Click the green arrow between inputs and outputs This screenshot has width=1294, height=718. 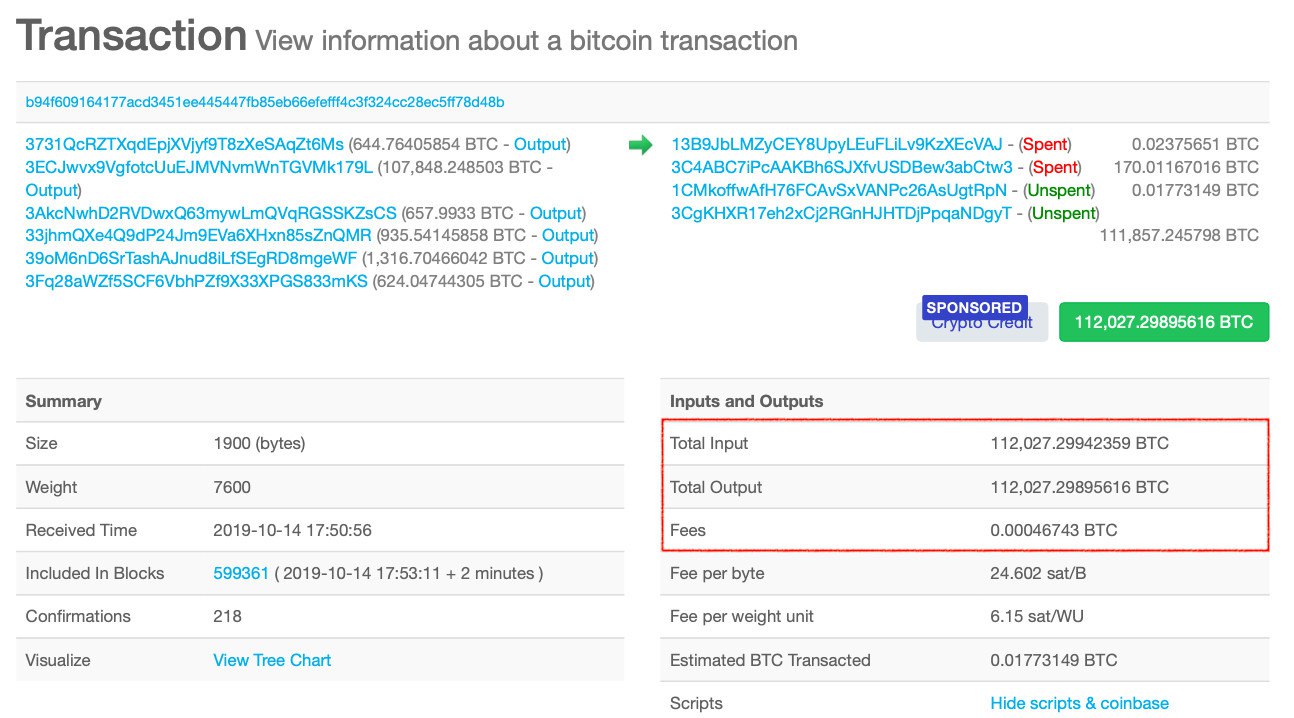tap(640, 145)
